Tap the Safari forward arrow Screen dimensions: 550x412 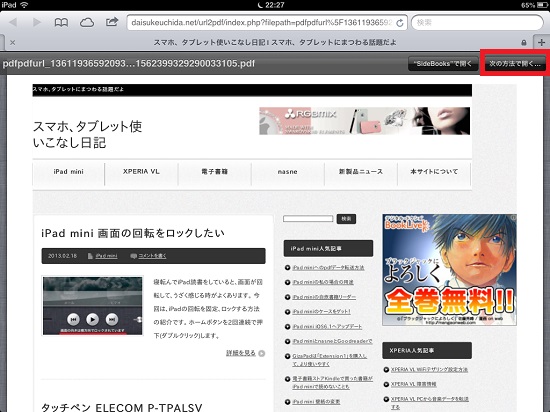click(36, 22)
